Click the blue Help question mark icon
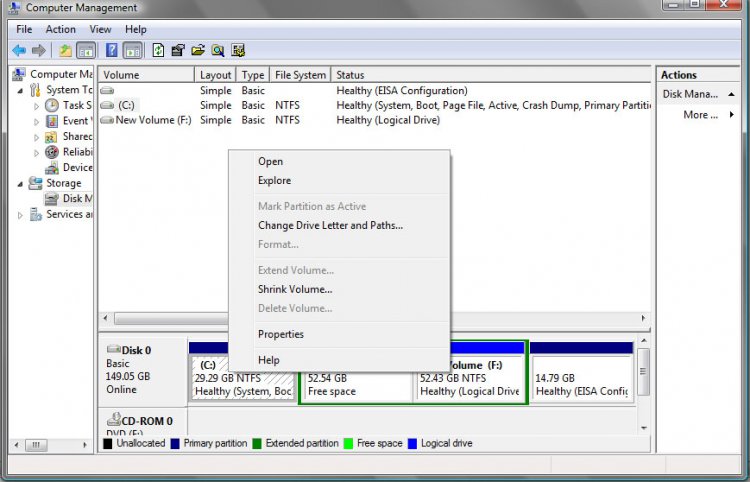 pos(112,50)
